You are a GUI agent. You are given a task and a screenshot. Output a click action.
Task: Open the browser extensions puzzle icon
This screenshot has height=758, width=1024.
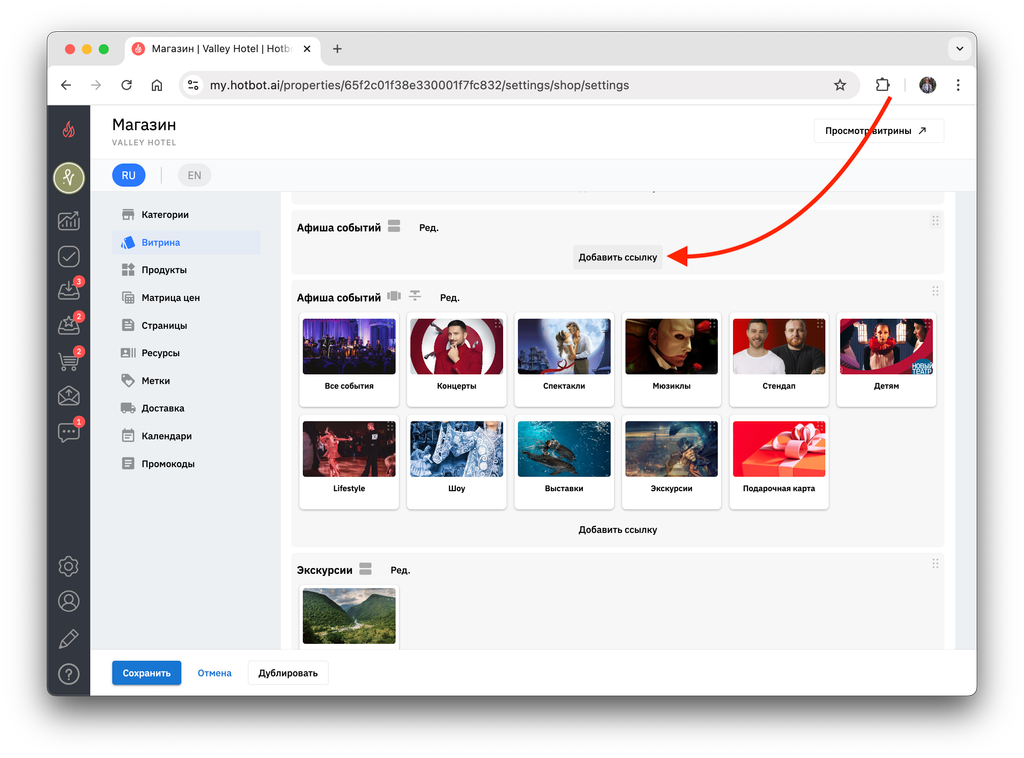tap(882, 85)
